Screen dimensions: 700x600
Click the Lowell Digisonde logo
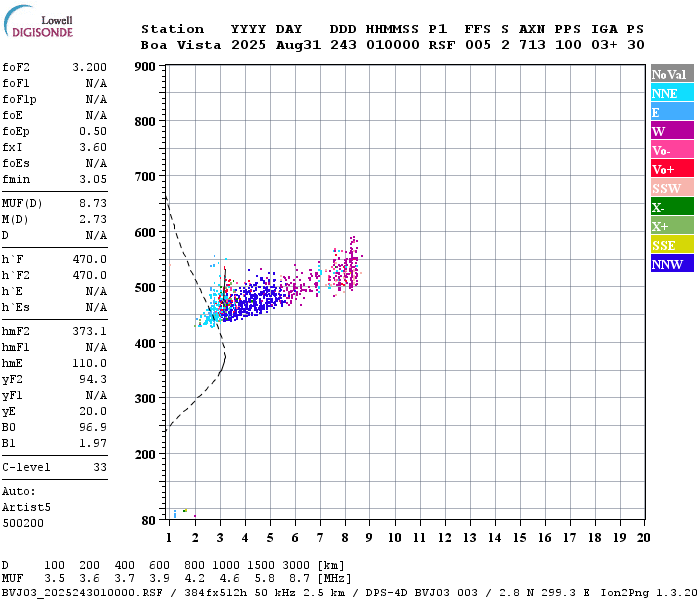coord(38,22)
